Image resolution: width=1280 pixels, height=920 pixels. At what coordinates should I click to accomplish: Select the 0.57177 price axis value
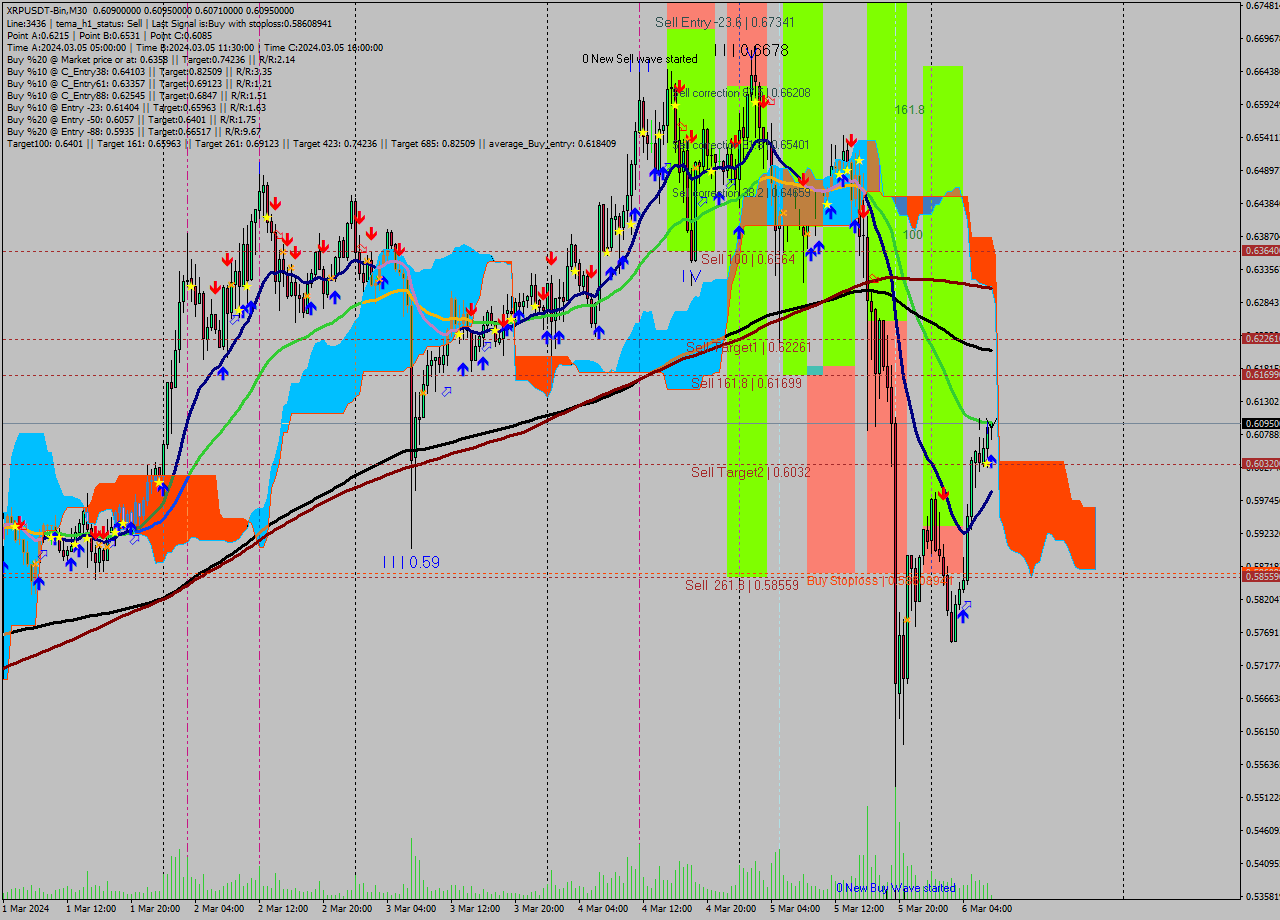(1262, 665)
